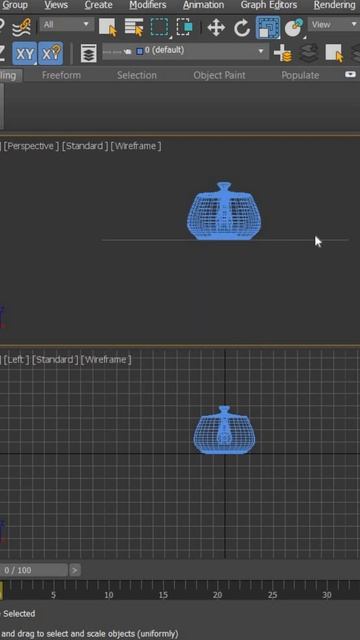Image resolution: width=360 pixels, height=640 pixels.
Task: Switch to the Freeform ribbon tab
Action: (61, 75)
